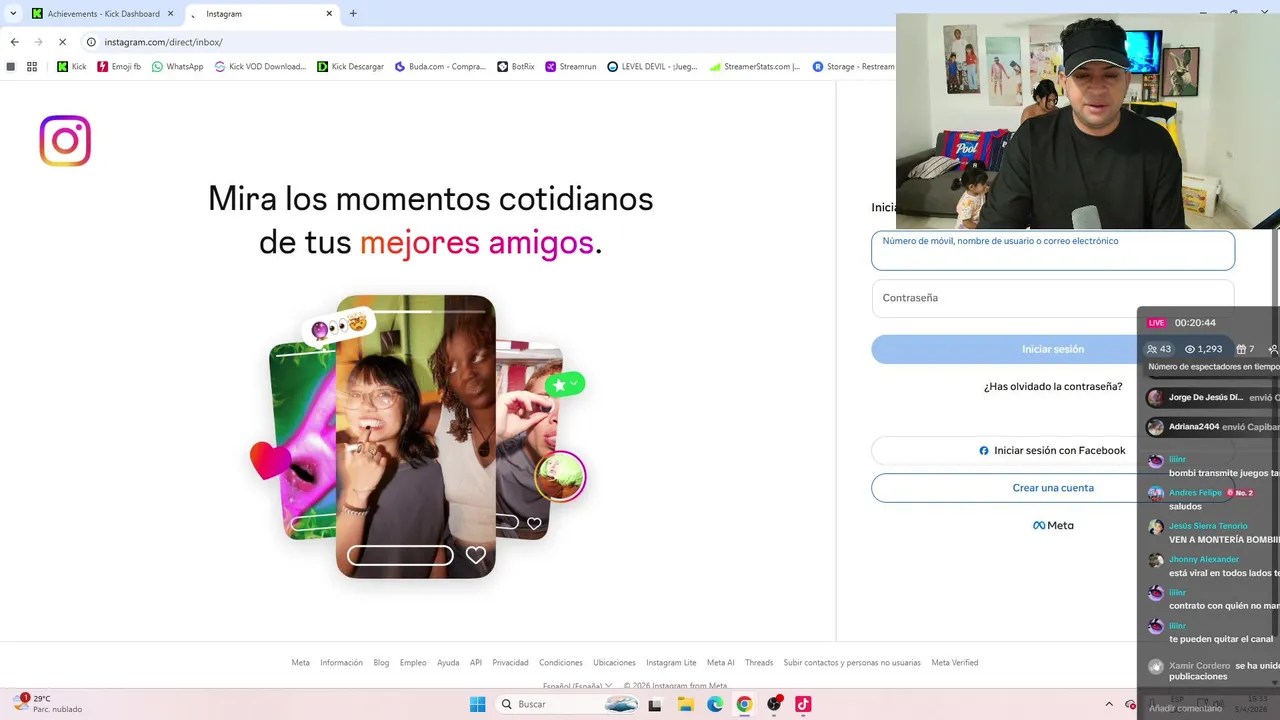The height and width of the screenshot is (720, 1280).
Task: Open the Emoji fb bookmark
Action: pos(119,67)
